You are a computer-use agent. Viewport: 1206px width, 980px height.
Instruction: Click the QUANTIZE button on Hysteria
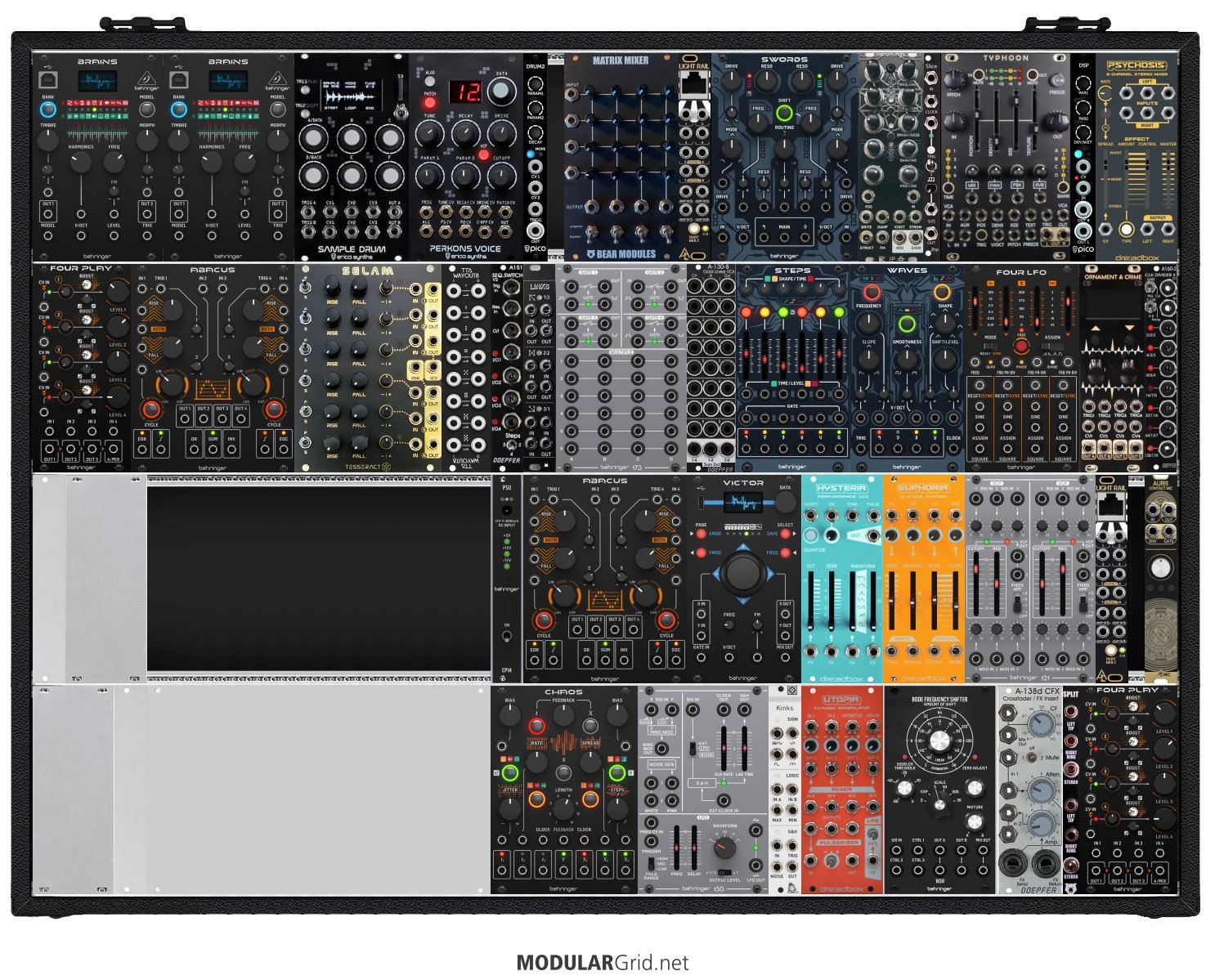[811, 536]
